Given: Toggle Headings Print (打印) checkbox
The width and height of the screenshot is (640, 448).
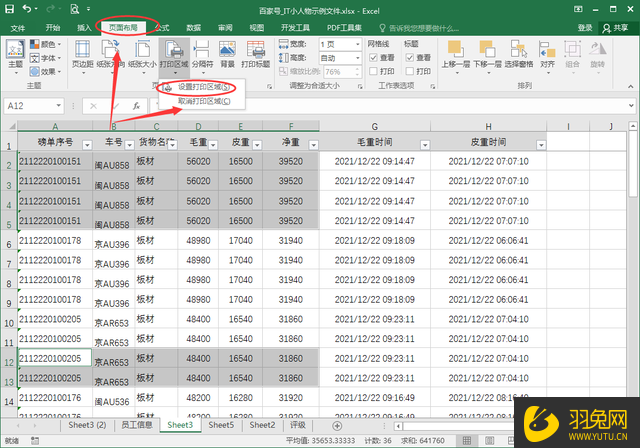Looking at the screenshot, I should (410, 71).
